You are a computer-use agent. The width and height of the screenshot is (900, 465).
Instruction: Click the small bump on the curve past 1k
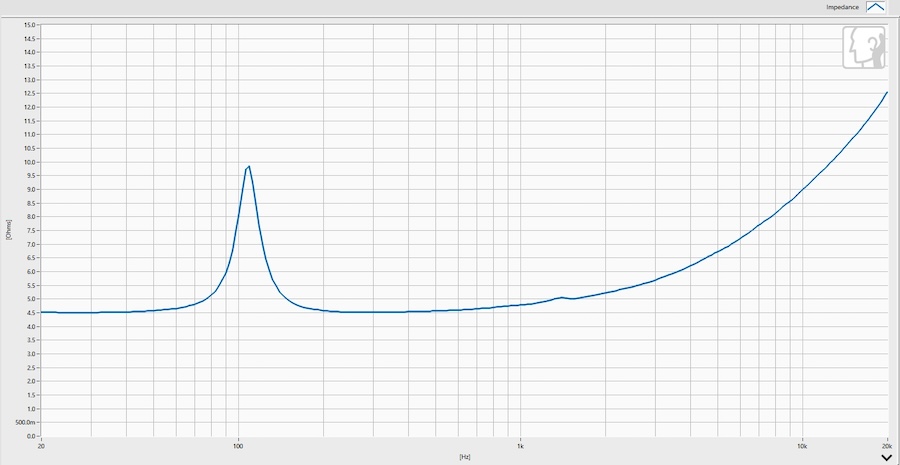(x=562, y=297)
